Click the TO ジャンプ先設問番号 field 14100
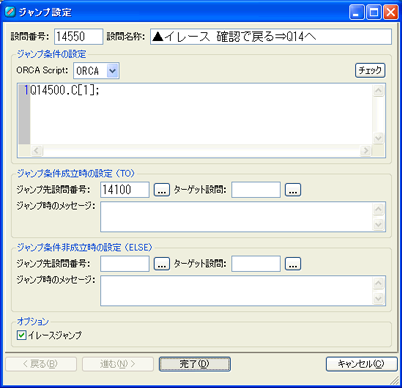402x388 pixels. click(125, 190)
